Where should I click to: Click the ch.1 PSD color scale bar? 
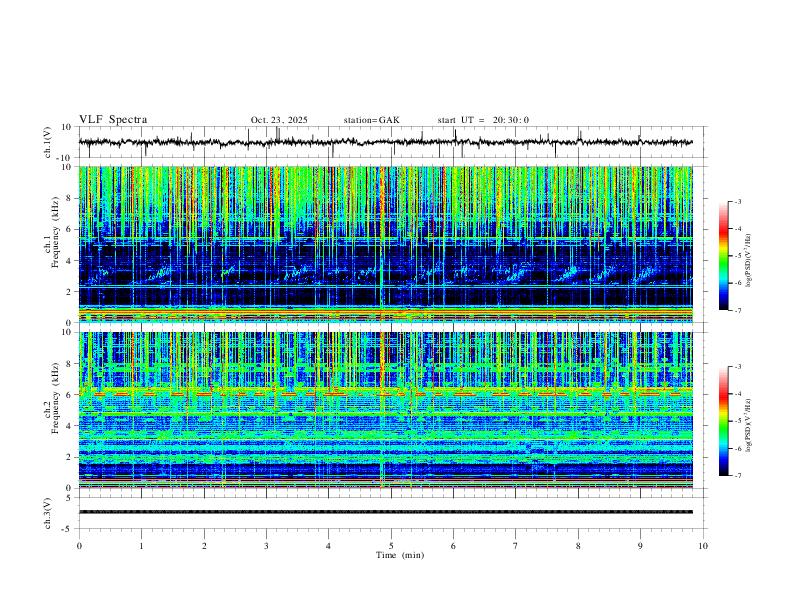[x=723, y=256]
